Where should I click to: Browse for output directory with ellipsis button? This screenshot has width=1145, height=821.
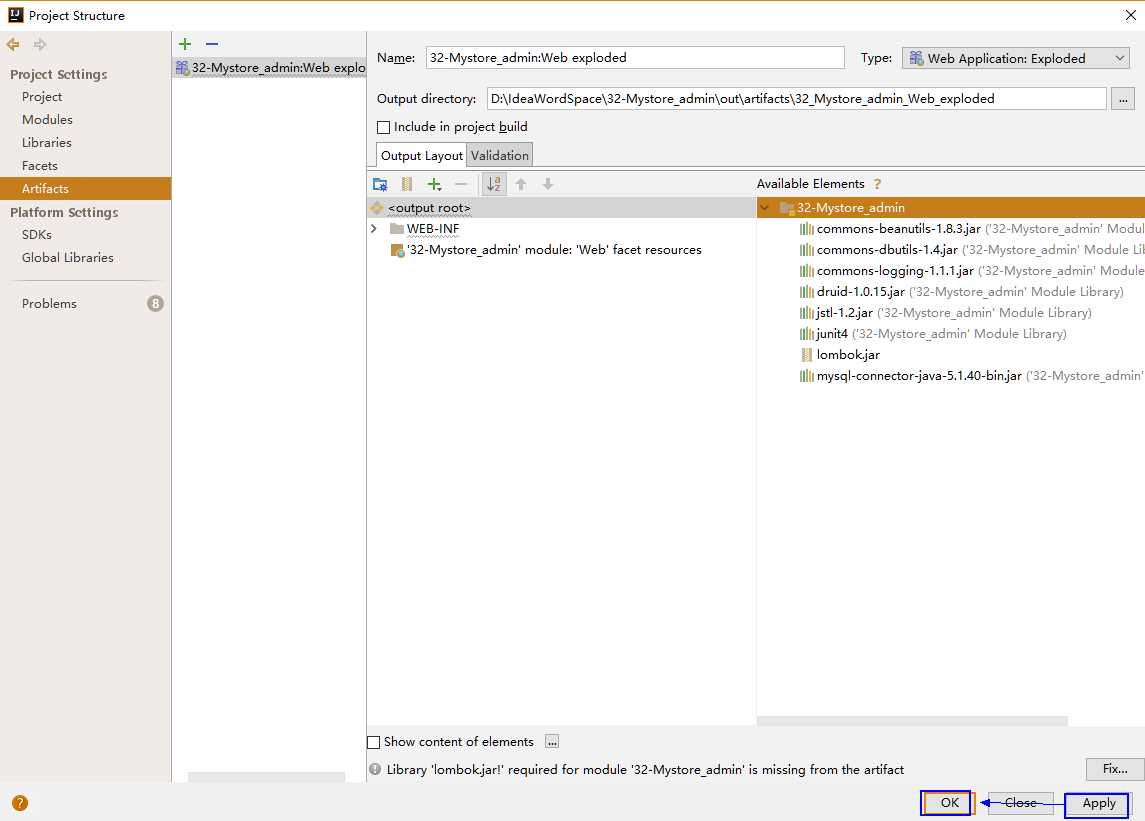click(x=1122, y=99)
